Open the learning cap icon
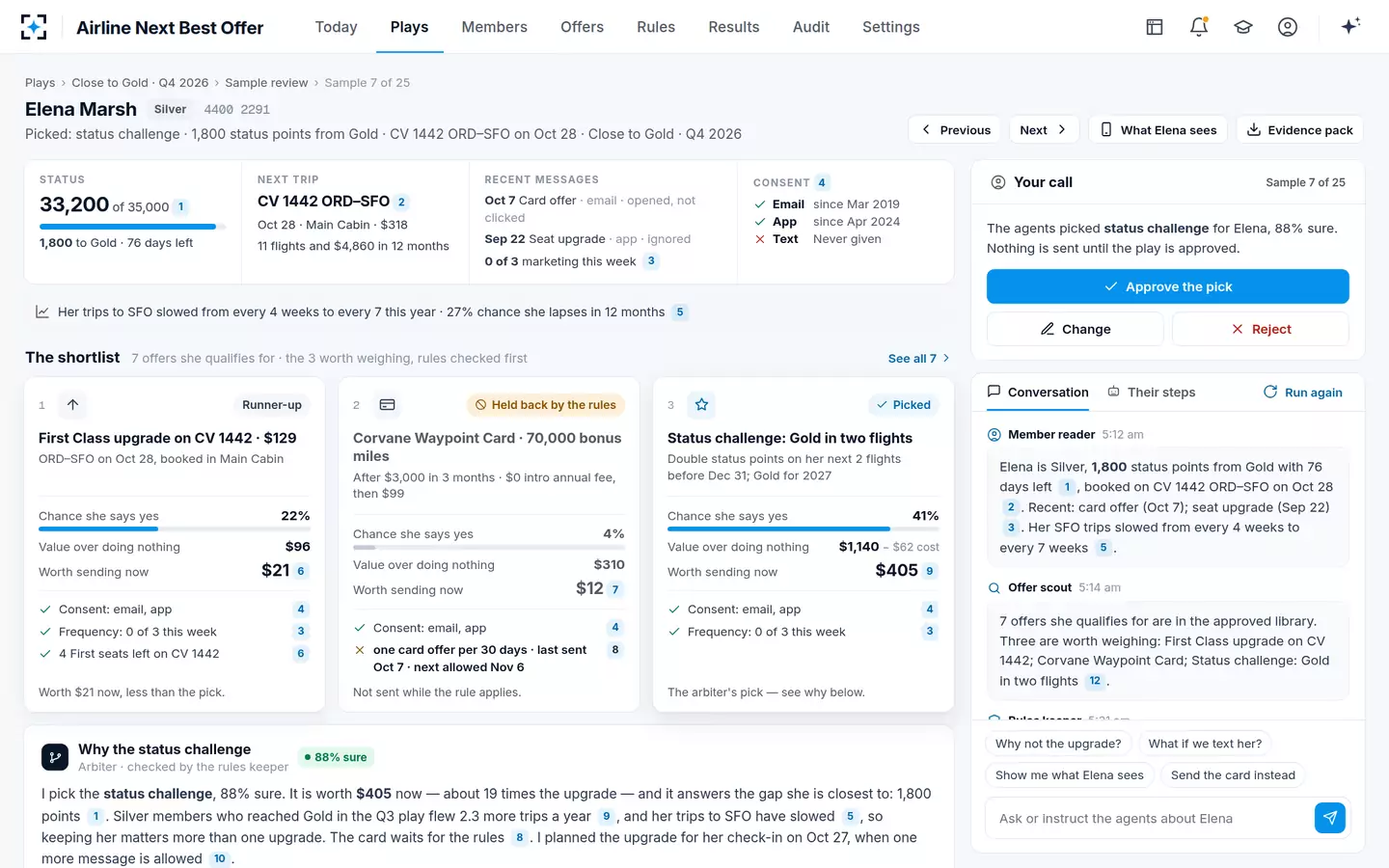Image resolution: width=1389 pixels, height=868 pixels. click(1243, 27)
